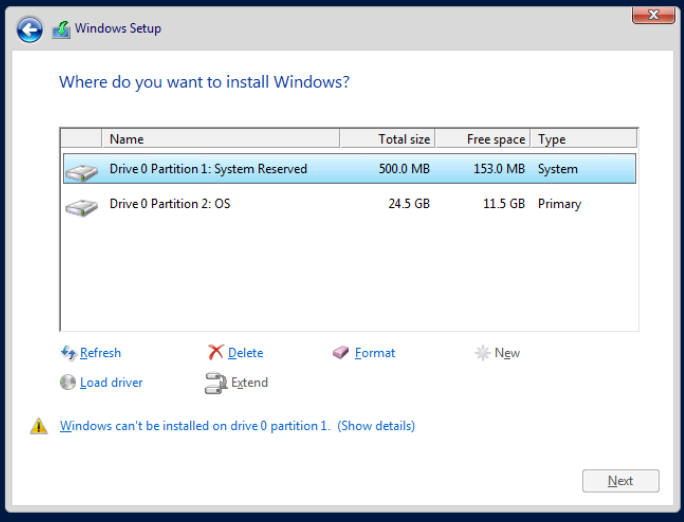Click the Format eraser icon
The width and height of the screenshot is (684, 522).
pyautogui.click(x=341, y=353)
